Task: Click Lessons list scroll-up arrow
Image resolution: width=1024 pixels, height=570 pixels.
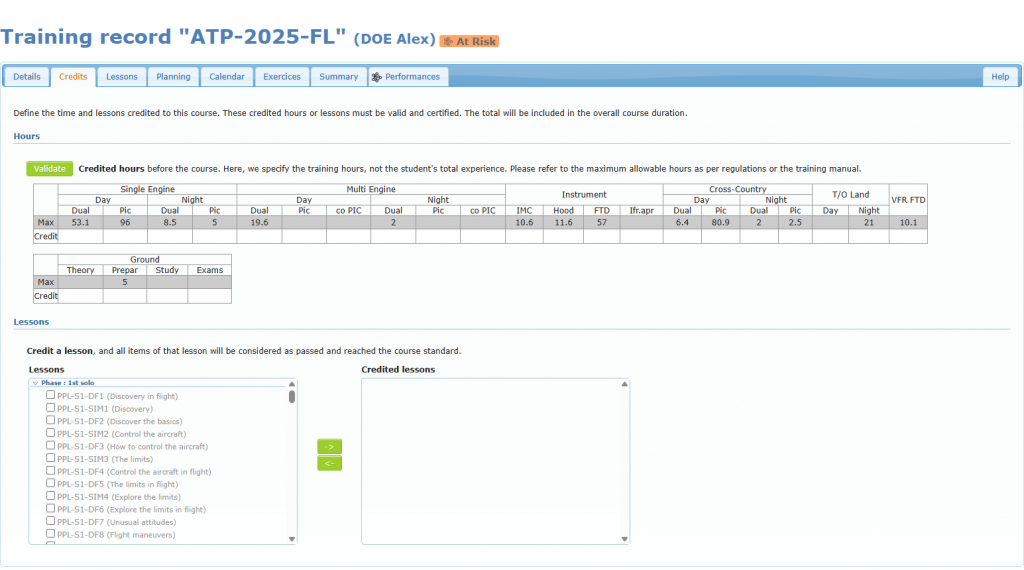Action: (292, 384)
